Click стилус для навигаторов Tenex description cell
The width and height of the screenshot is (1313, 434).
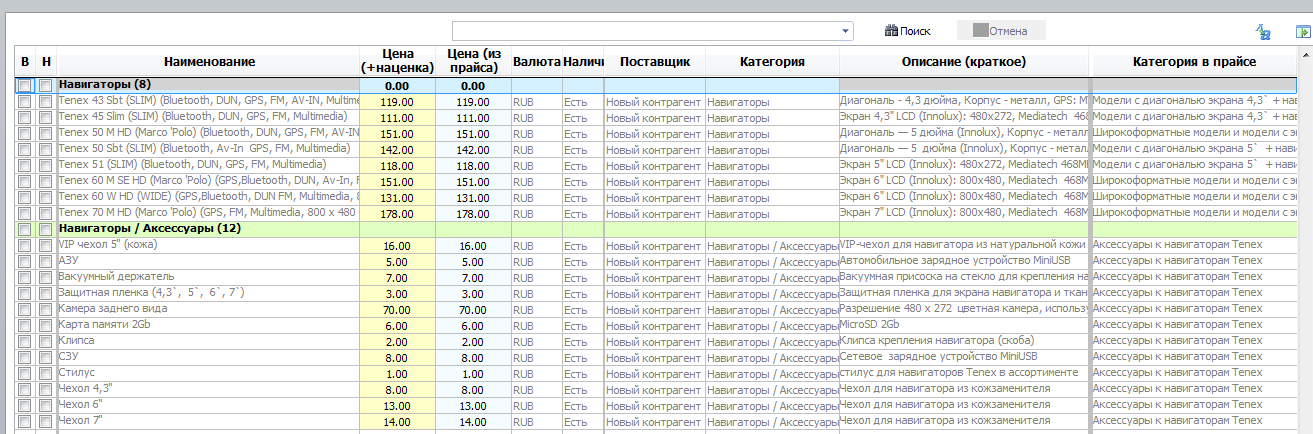tap(964, 374)
